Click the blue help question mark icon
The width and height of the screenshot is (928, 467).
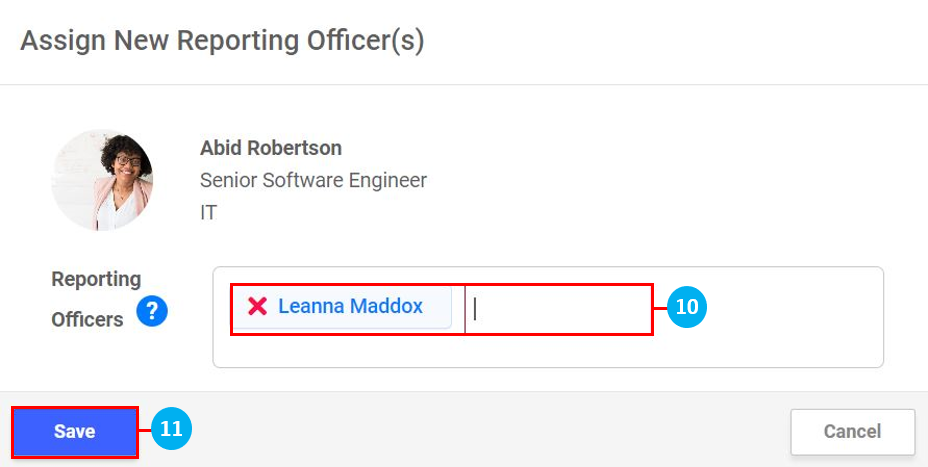point(152,312)
